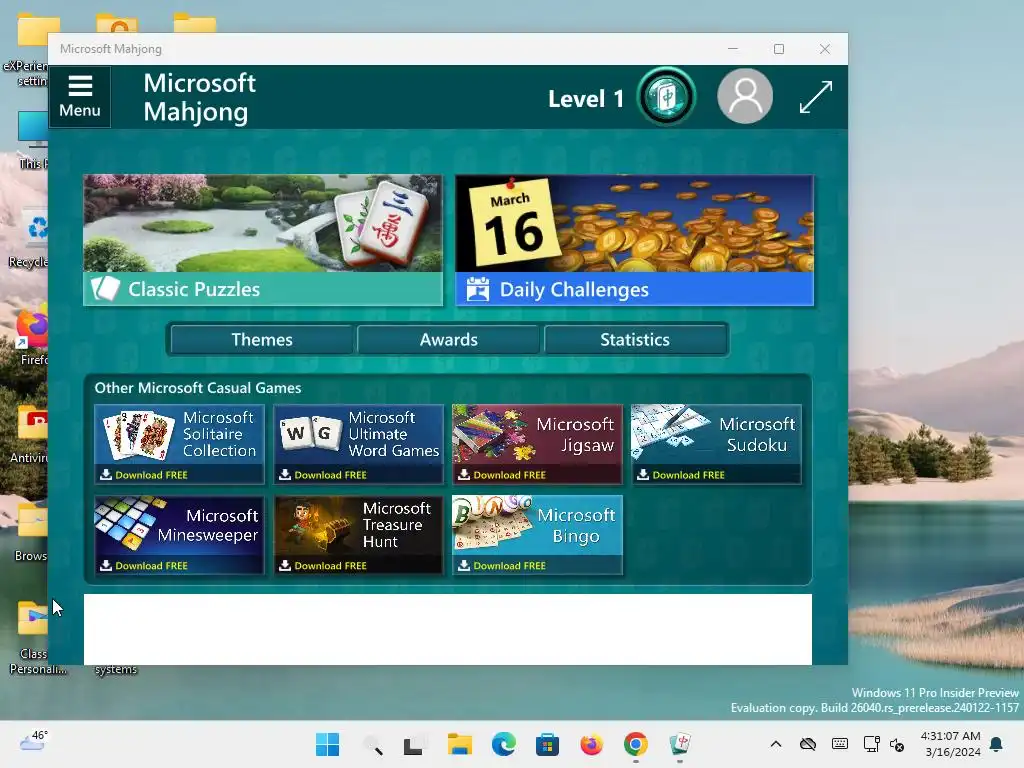Open the hamburger Menu button

[x=80, y=96]
